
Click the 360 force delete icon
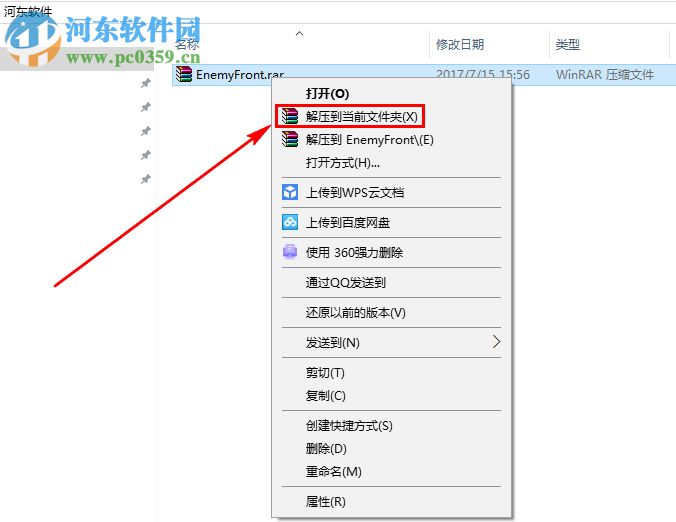click(x=290, y=251)
